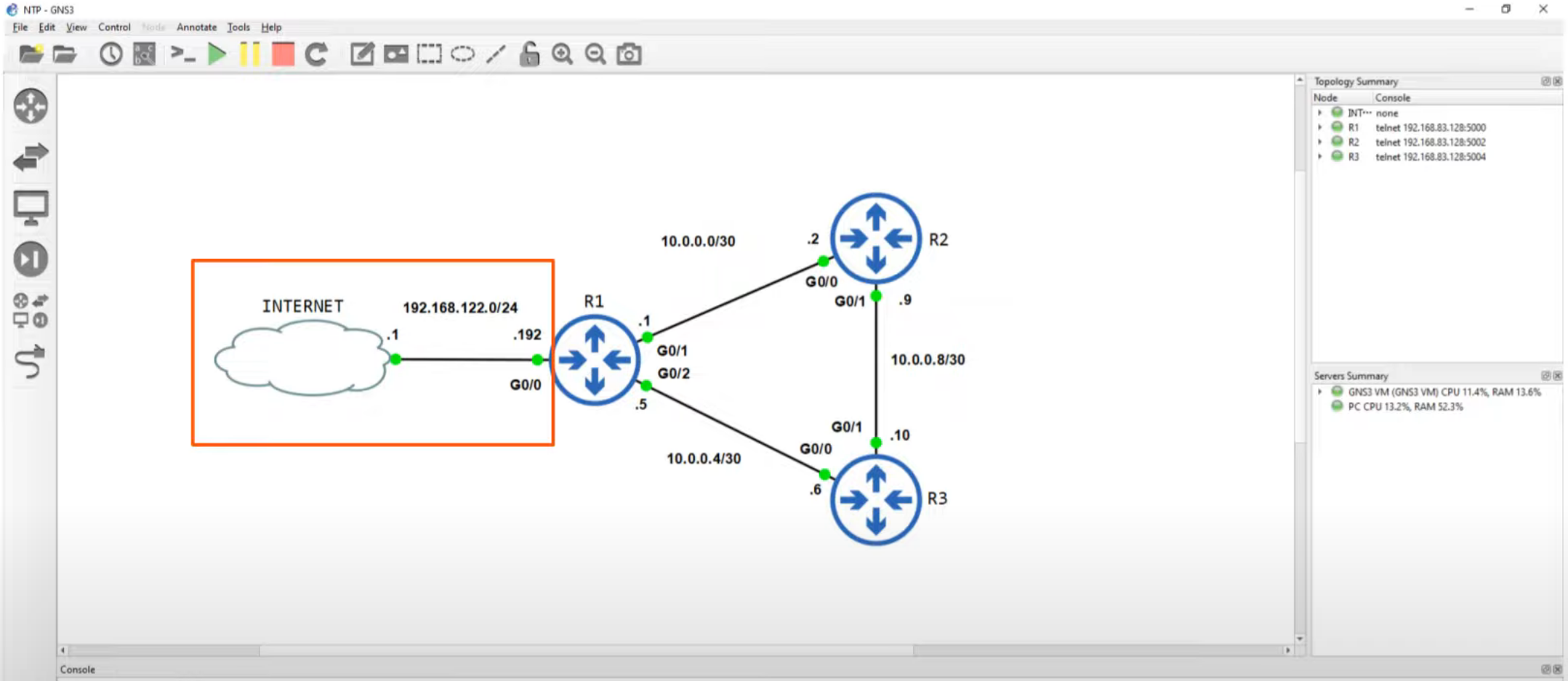This screenshot has height=681, width=1568.
Task: Select the draw ellipse tool
Action: tap(462, 55)
